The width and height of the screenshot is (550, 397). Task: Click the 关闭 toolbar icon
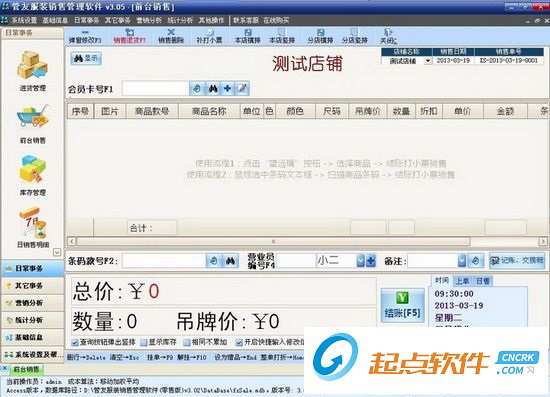click(x=388, y=36)
